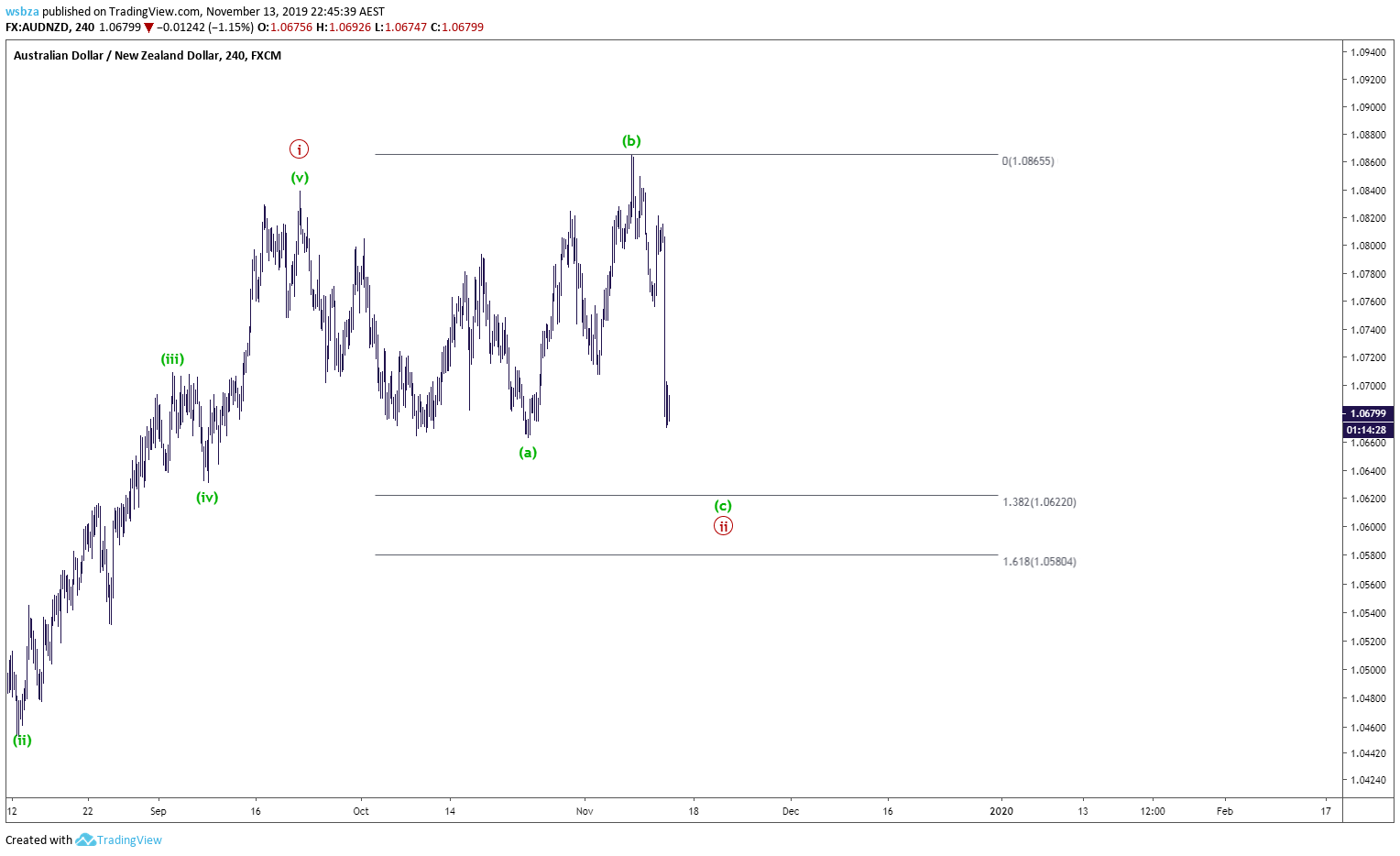This screenshot has height=856, width=1400.
Task: Click the 1.05000 price axis label
Action: click(1368, 670)
